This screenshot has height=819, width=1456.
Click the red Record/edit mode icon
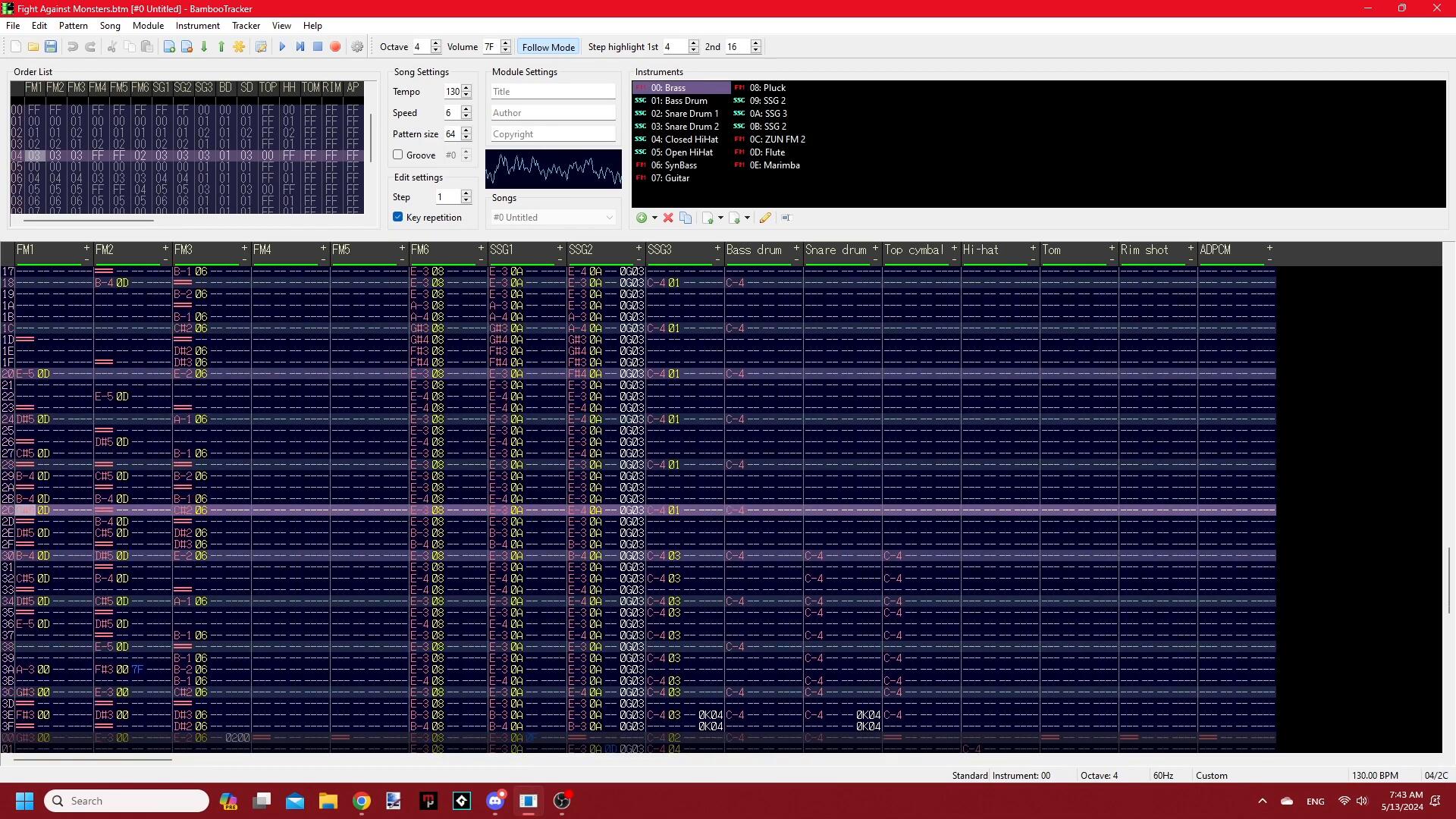[x=335, y=47]
